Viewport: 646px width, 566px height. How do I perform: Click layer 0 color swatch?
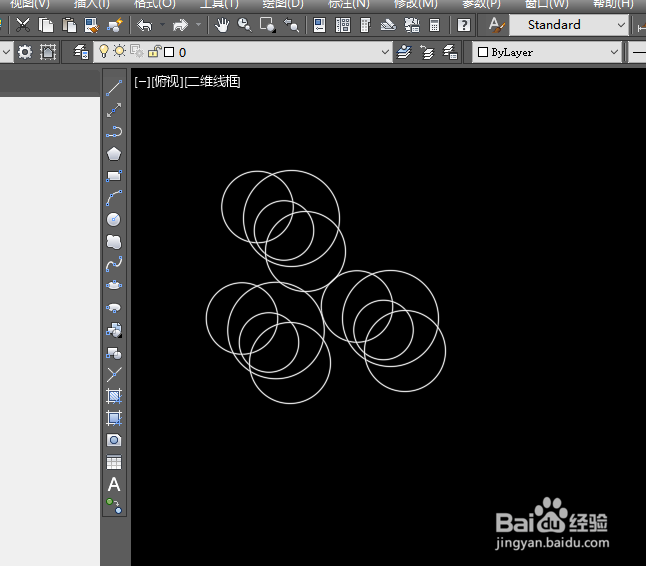click(169, 52)
